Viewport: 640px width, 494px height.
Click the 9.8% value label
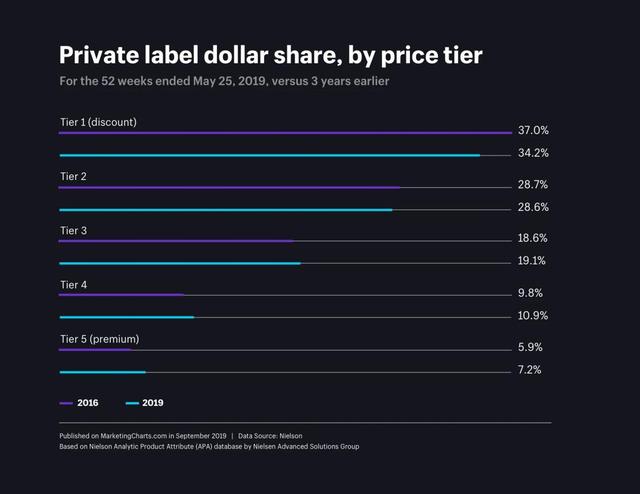[x=530, y=293]
